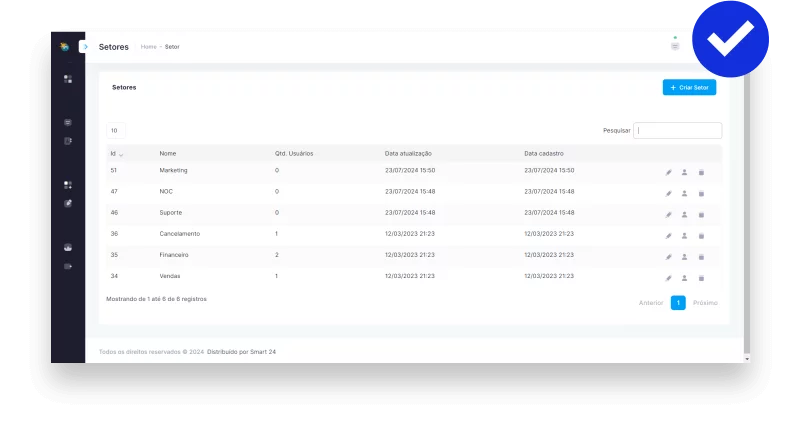Expand the sidebar with arrow toggle

click(x=85, y=46)
